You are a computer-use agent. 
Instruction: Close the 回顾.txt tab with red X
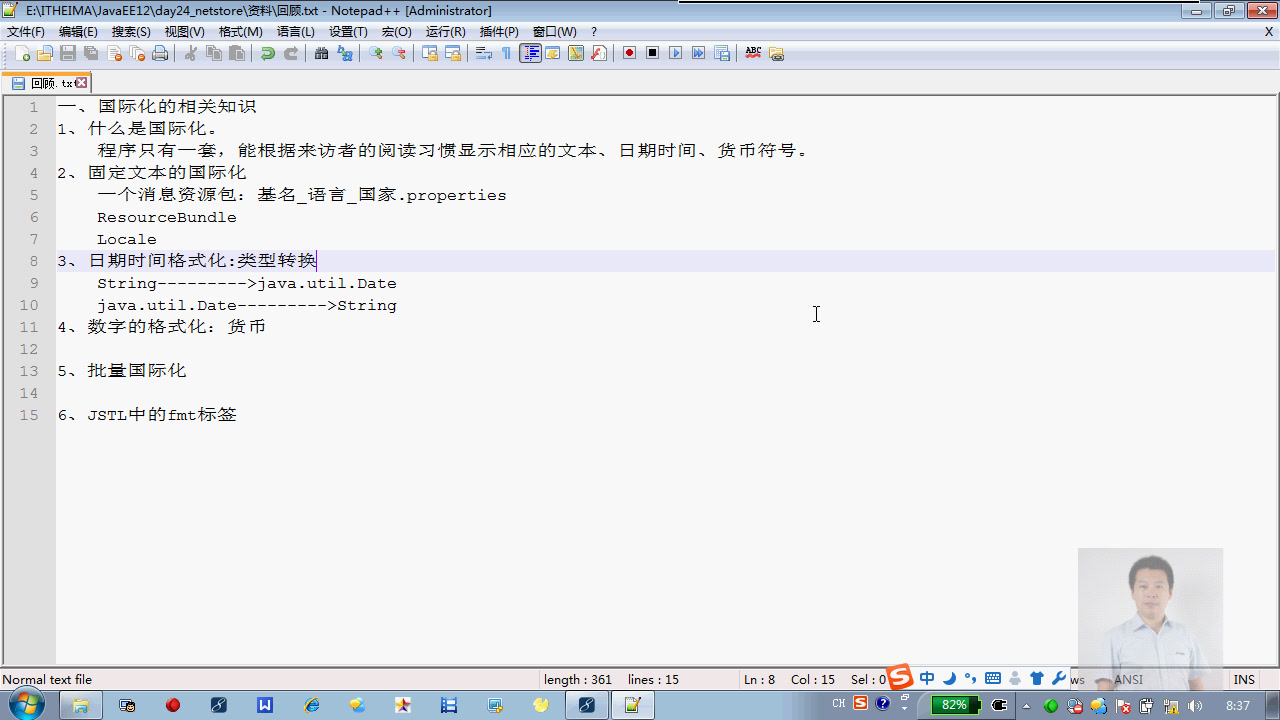click(x=81, y=83)
